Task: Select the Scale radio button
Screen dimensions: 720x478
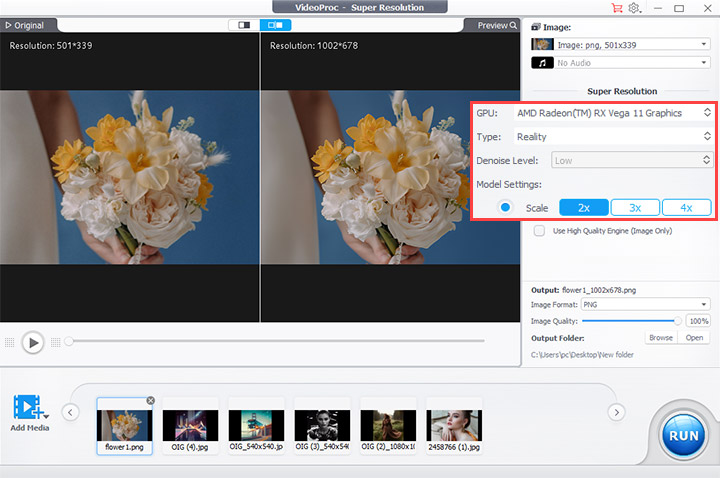Action: click(x=506, y=208)
